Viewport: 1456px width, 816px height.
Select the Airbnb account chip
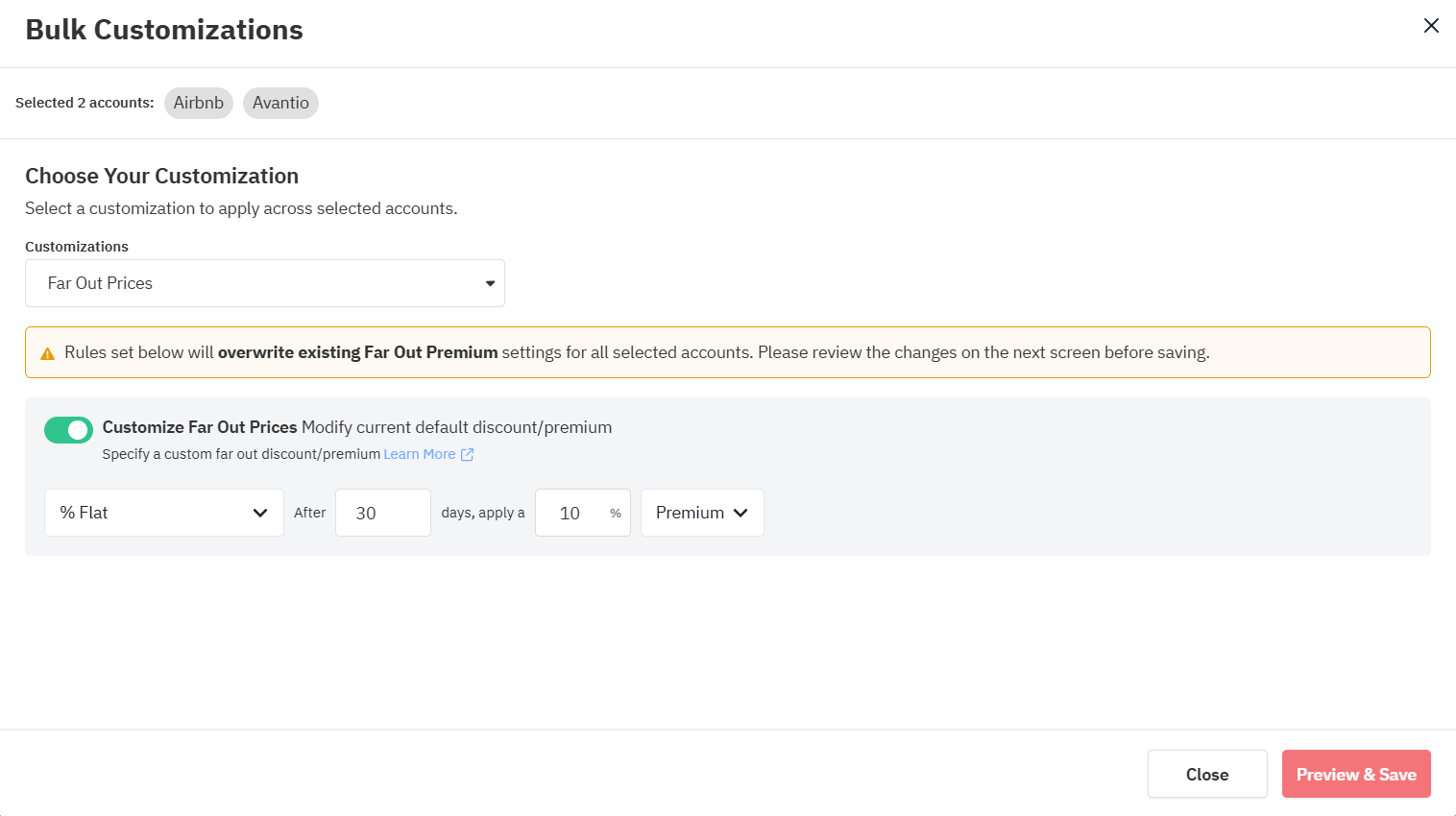click(x=198, y=103)
